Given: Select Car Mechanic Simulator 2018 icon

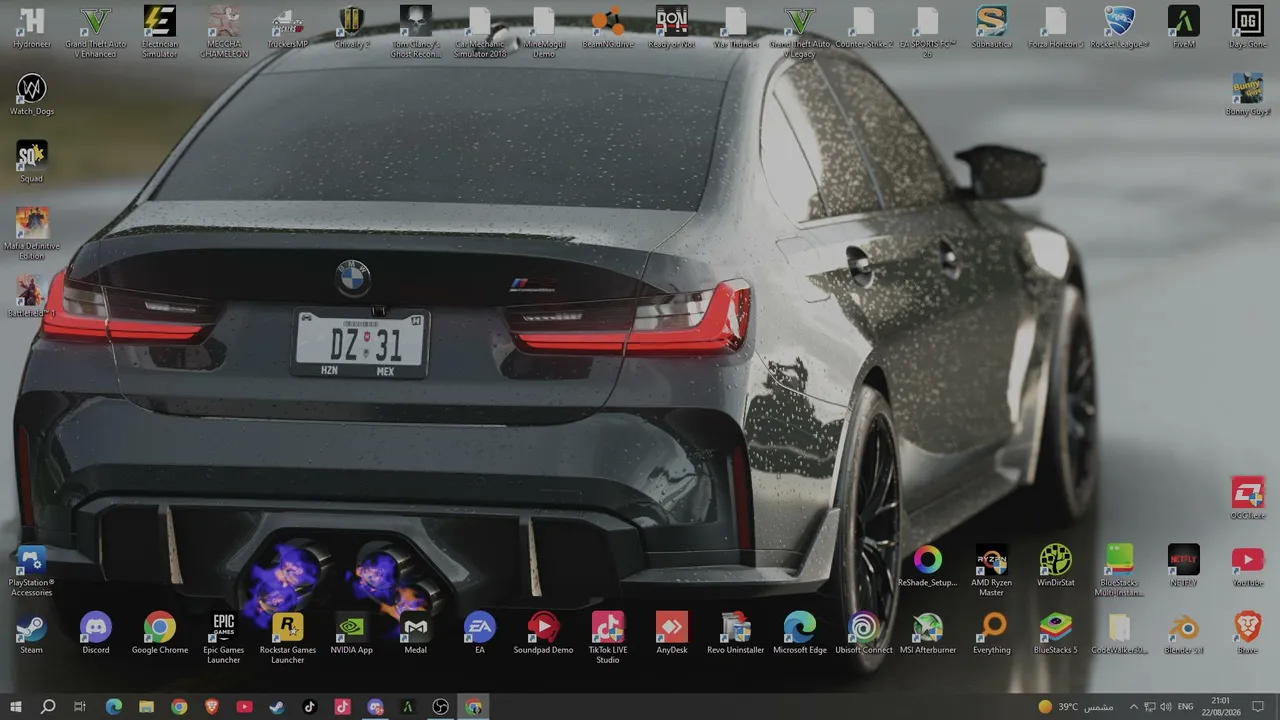Looking at the screenshot, I should pyautogui.click(x=480, y=32).
